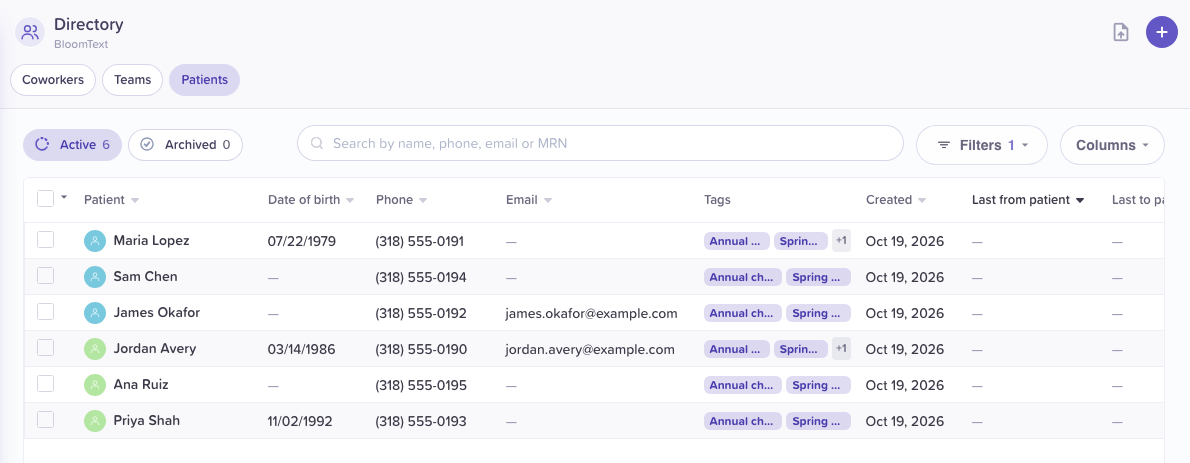Click Ana Ruiz avatar icon

pyautogui.click(x=95, y=385)
